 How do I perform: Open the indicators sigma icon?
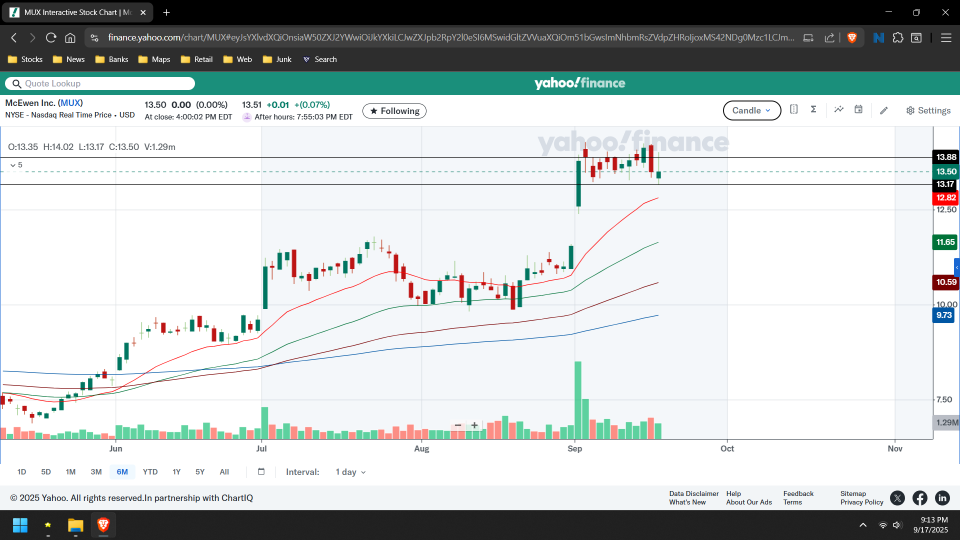[x=814, y=110]
